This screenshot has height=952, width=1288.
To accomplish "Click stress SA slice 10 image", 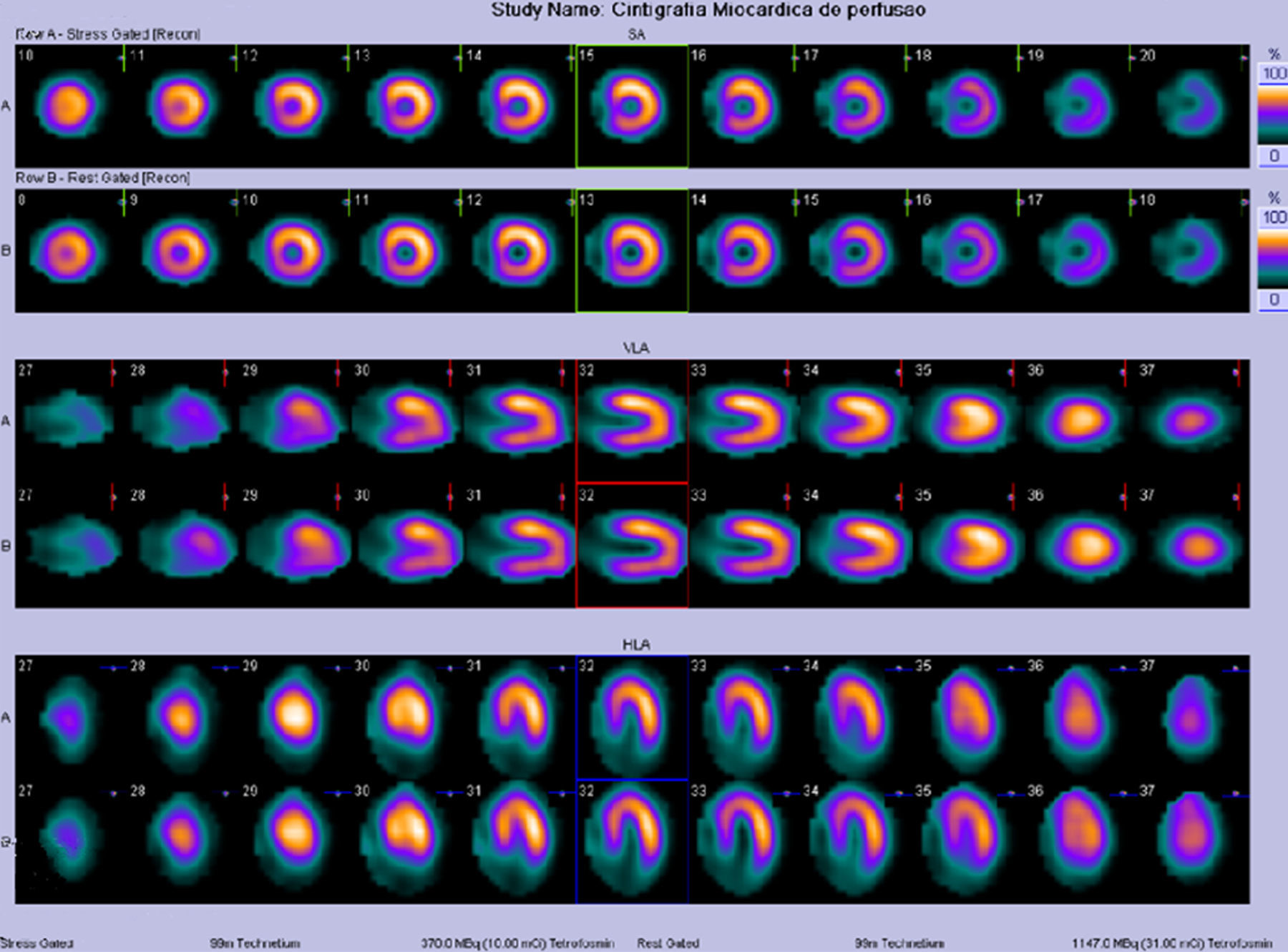I will pos(68,107).
